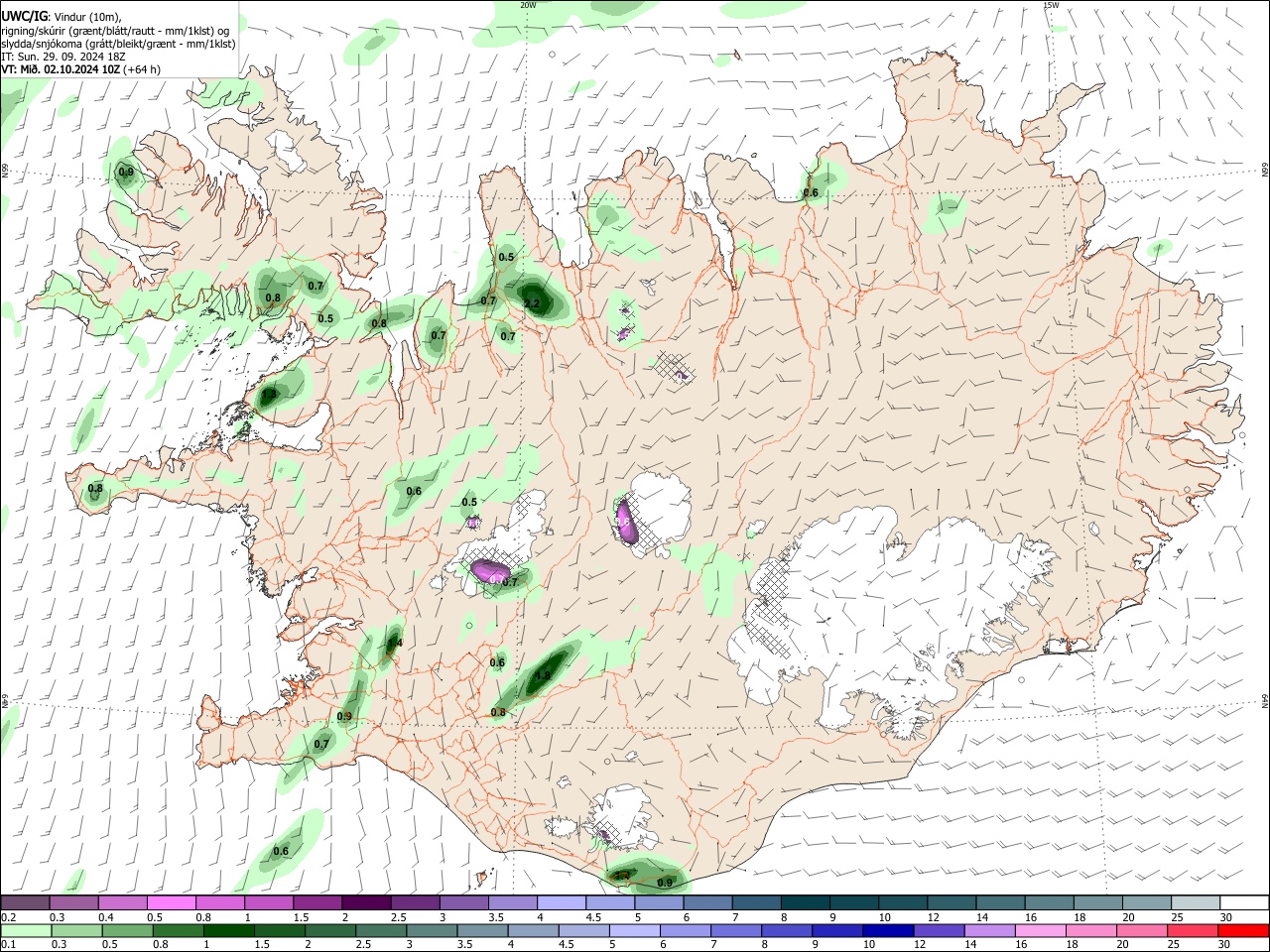Click the bold "UWC/IG" title text
This screenshot has width=1270, height=952.
(x=24, y=17)
